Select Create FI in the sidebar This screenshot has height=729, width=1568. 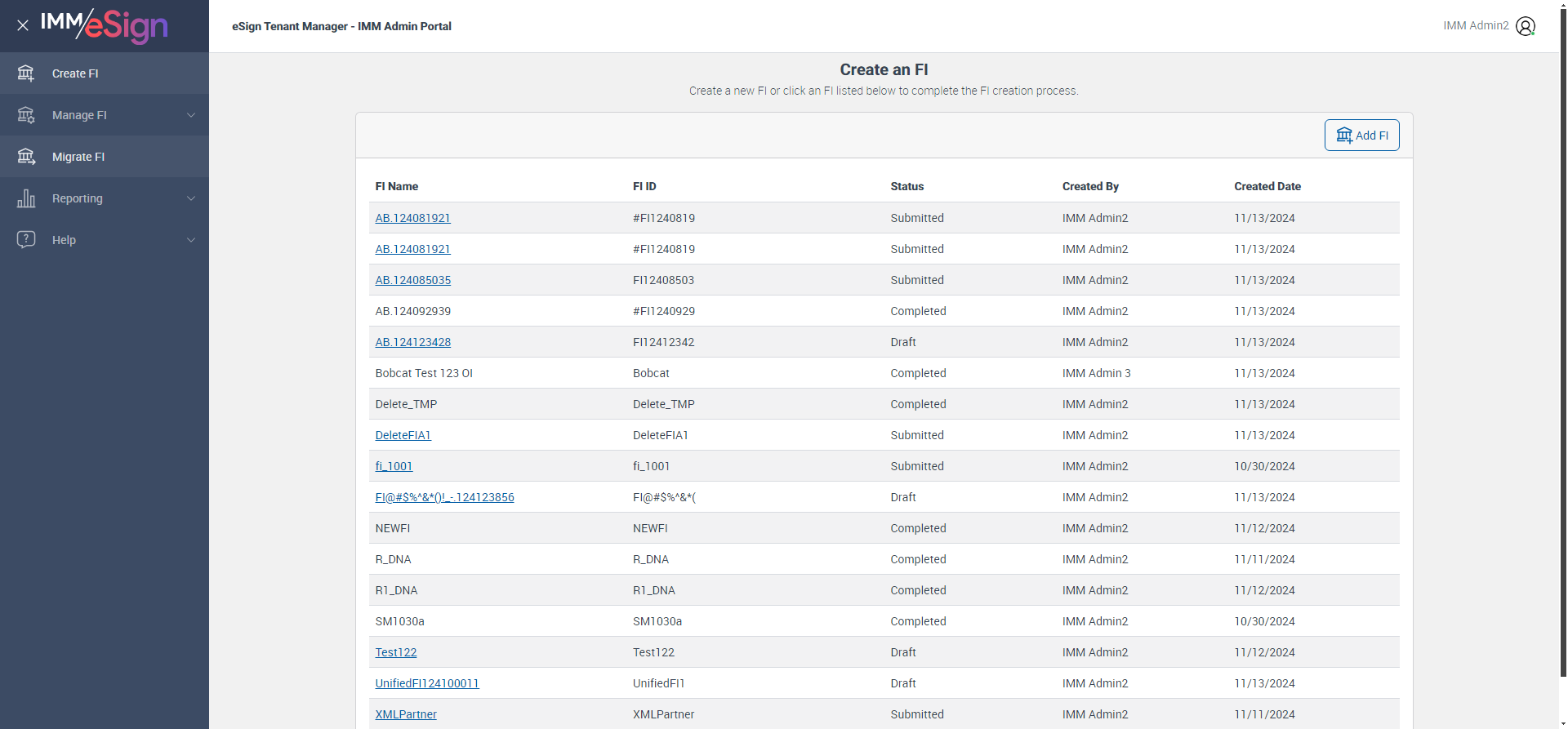[x=75, y=73]
